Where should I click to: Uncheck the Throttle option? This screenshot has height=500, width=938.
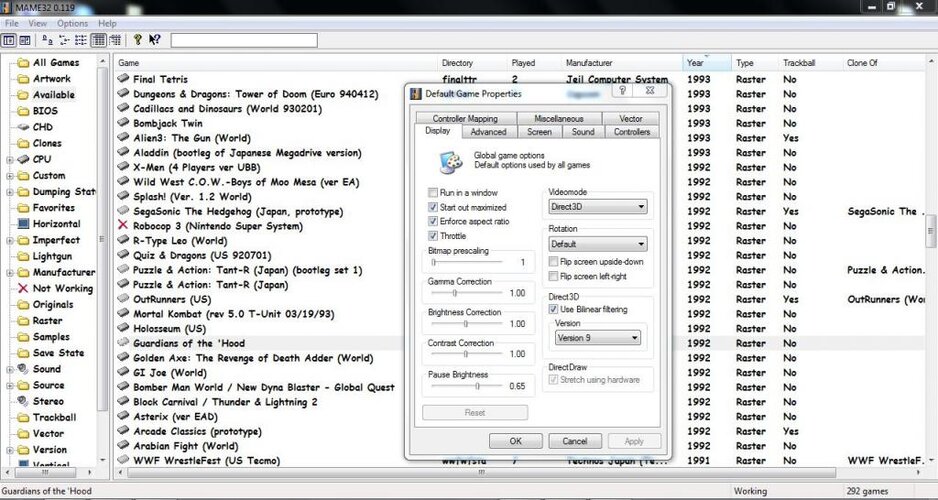point(433,236)
